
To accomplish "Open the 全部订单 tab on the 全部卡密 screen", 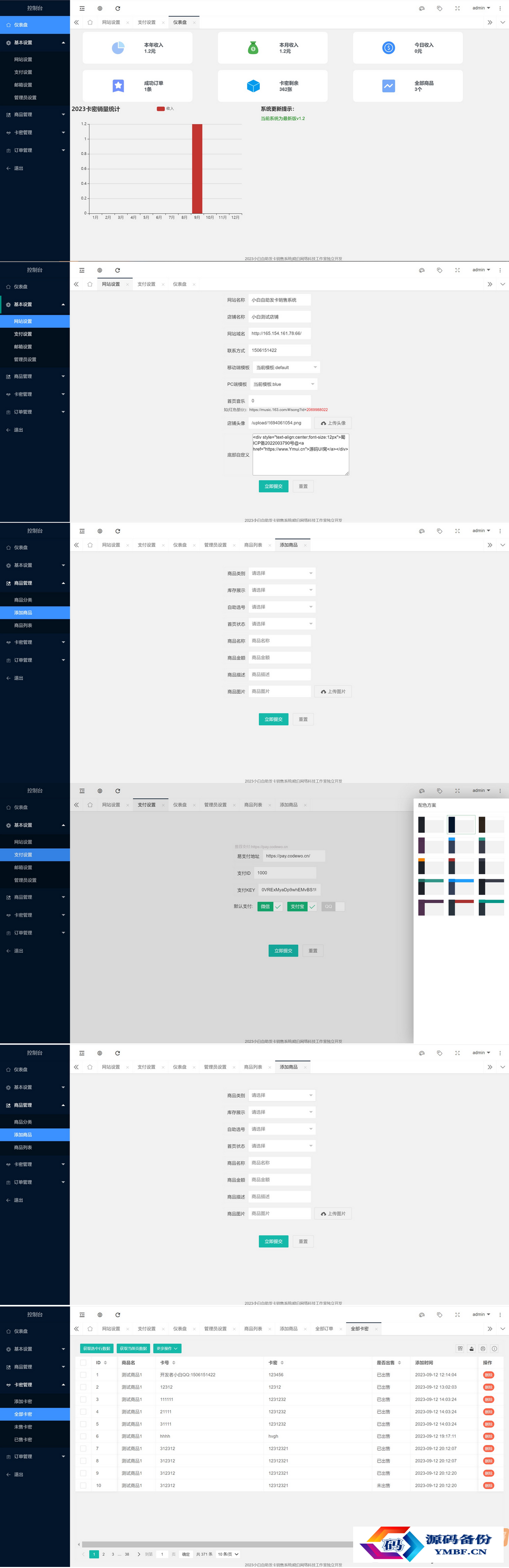I will [324, 1328].
